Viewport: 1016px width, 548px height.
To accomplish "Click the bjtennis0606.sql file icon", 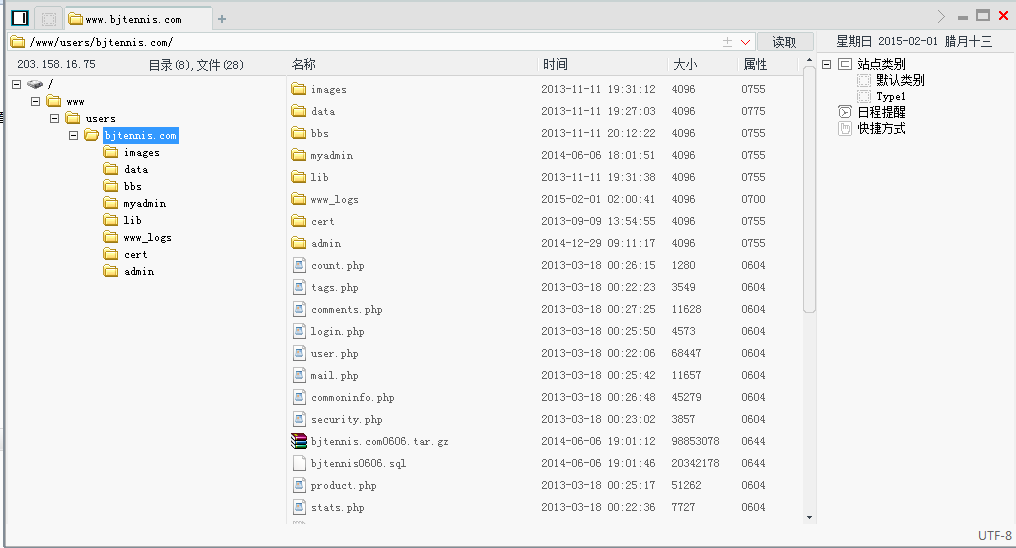I will pyautogui.click(x=299, y=463).
